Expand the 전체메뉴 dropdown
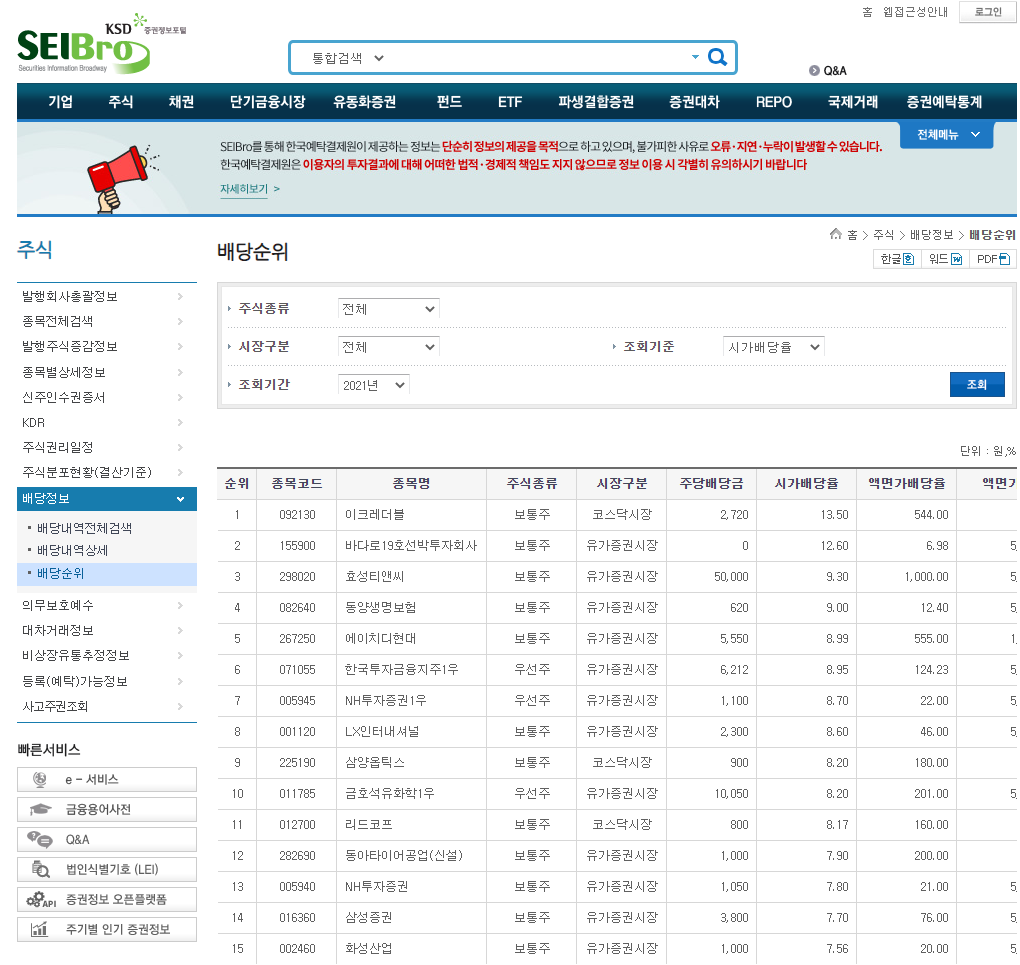1020x965 pixels. [x=946, y=134]
